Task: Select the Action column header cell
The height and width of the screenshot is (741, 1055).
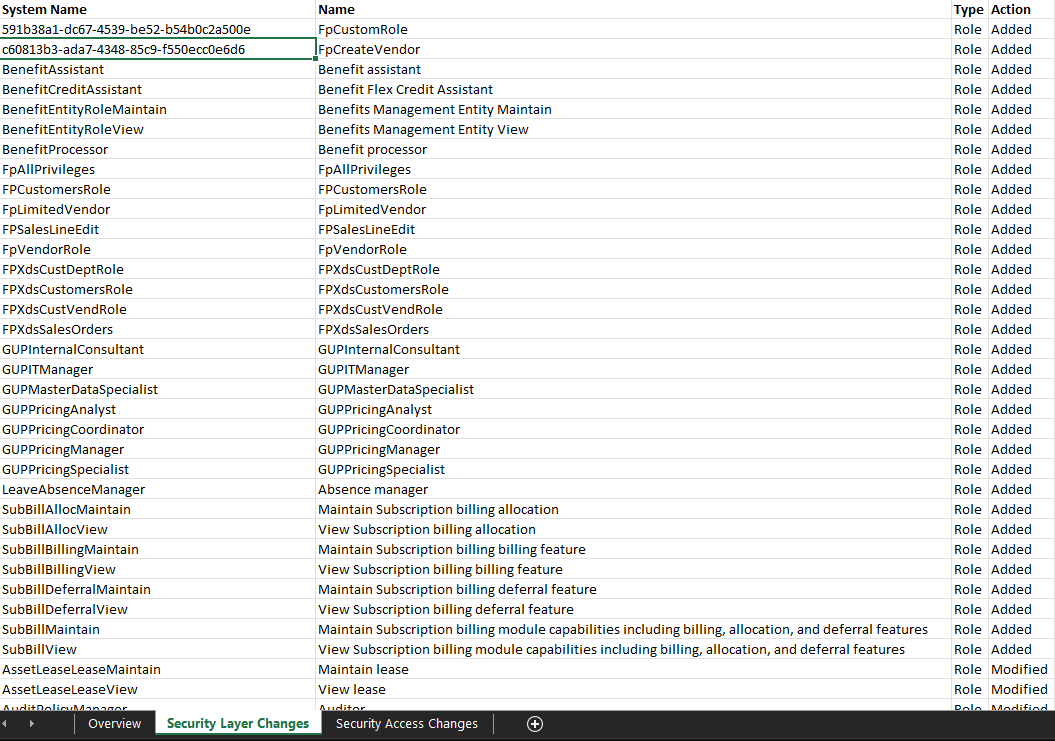Action: pyautogui.click(x=1019, y=9)
